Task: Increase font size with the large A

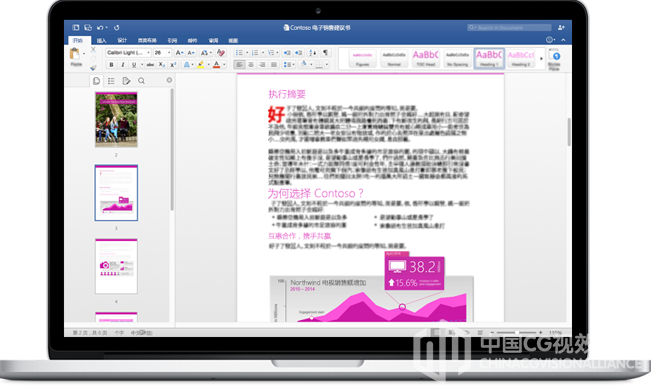Action: [179, 52]
